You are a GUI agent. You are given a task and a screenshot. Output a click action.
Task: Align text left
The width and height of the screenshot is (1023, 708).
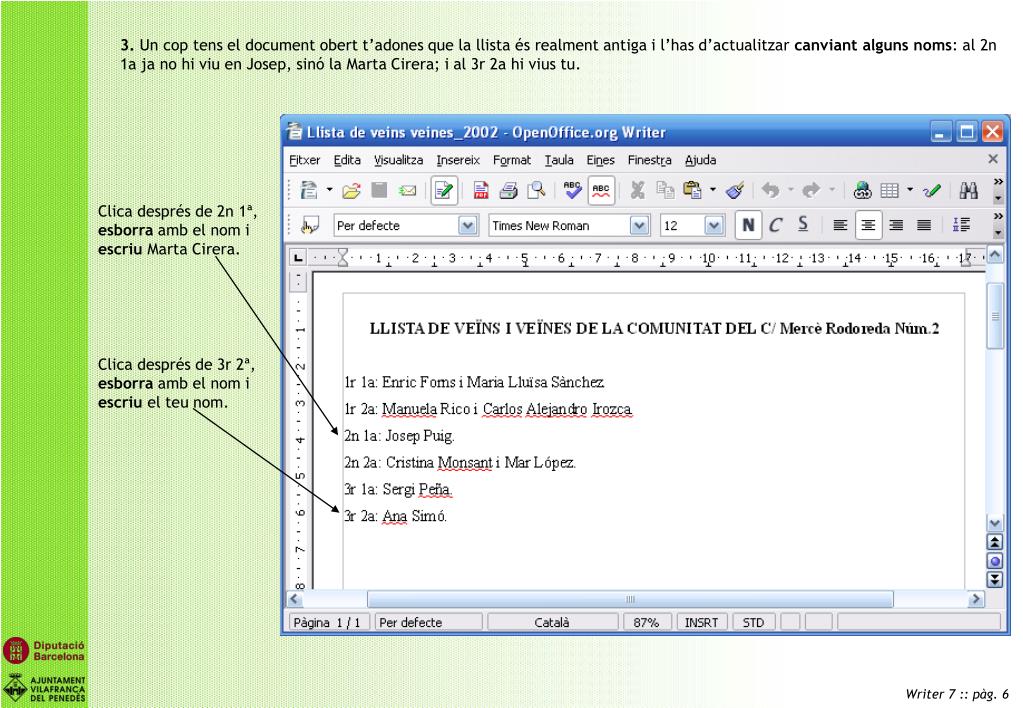pyautogui.click(x=840, y=226)
